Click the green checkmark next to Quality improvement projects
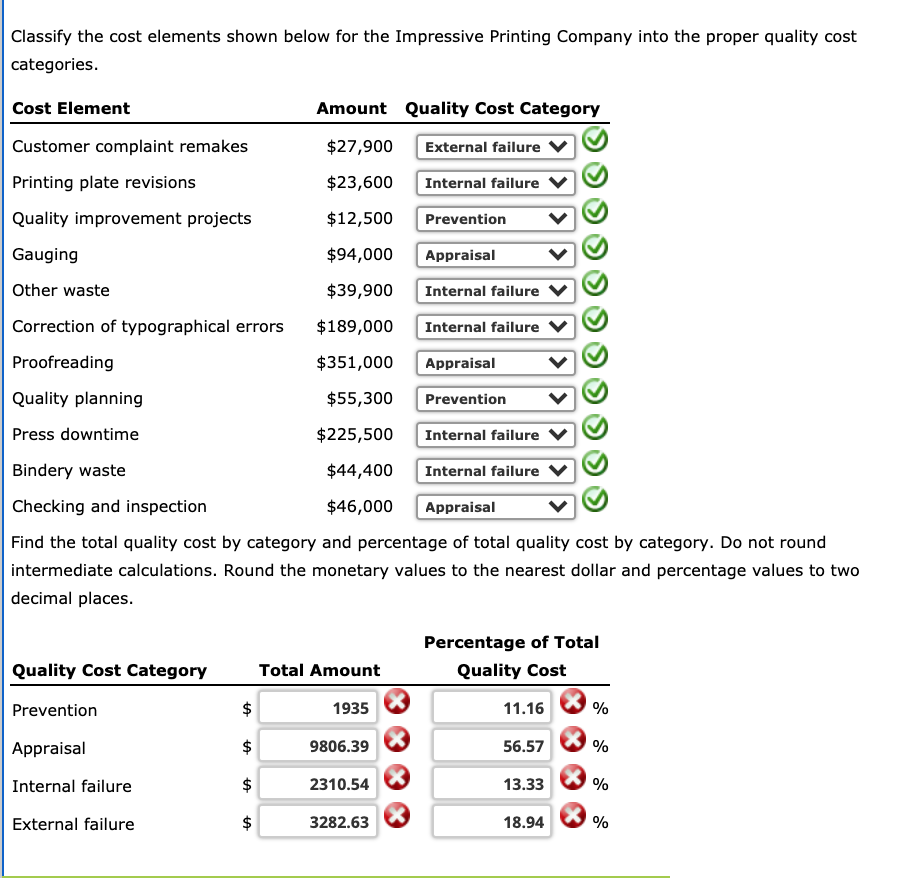916x878 pixels. click(594, 212)
